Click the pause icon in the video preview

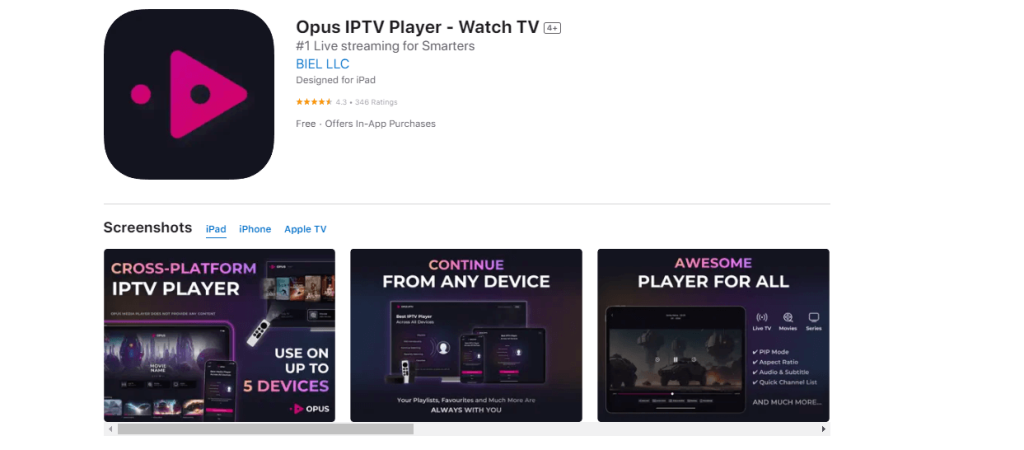675,359
